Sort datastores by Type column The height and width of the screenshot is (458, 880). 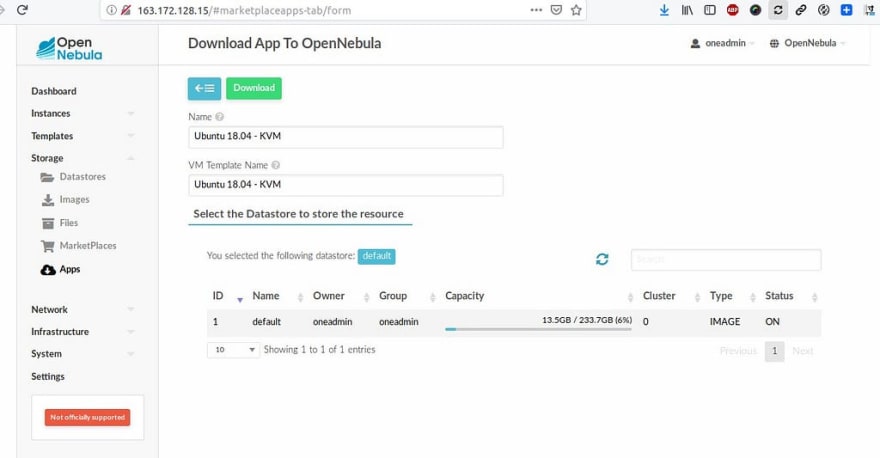pos(732,296)
